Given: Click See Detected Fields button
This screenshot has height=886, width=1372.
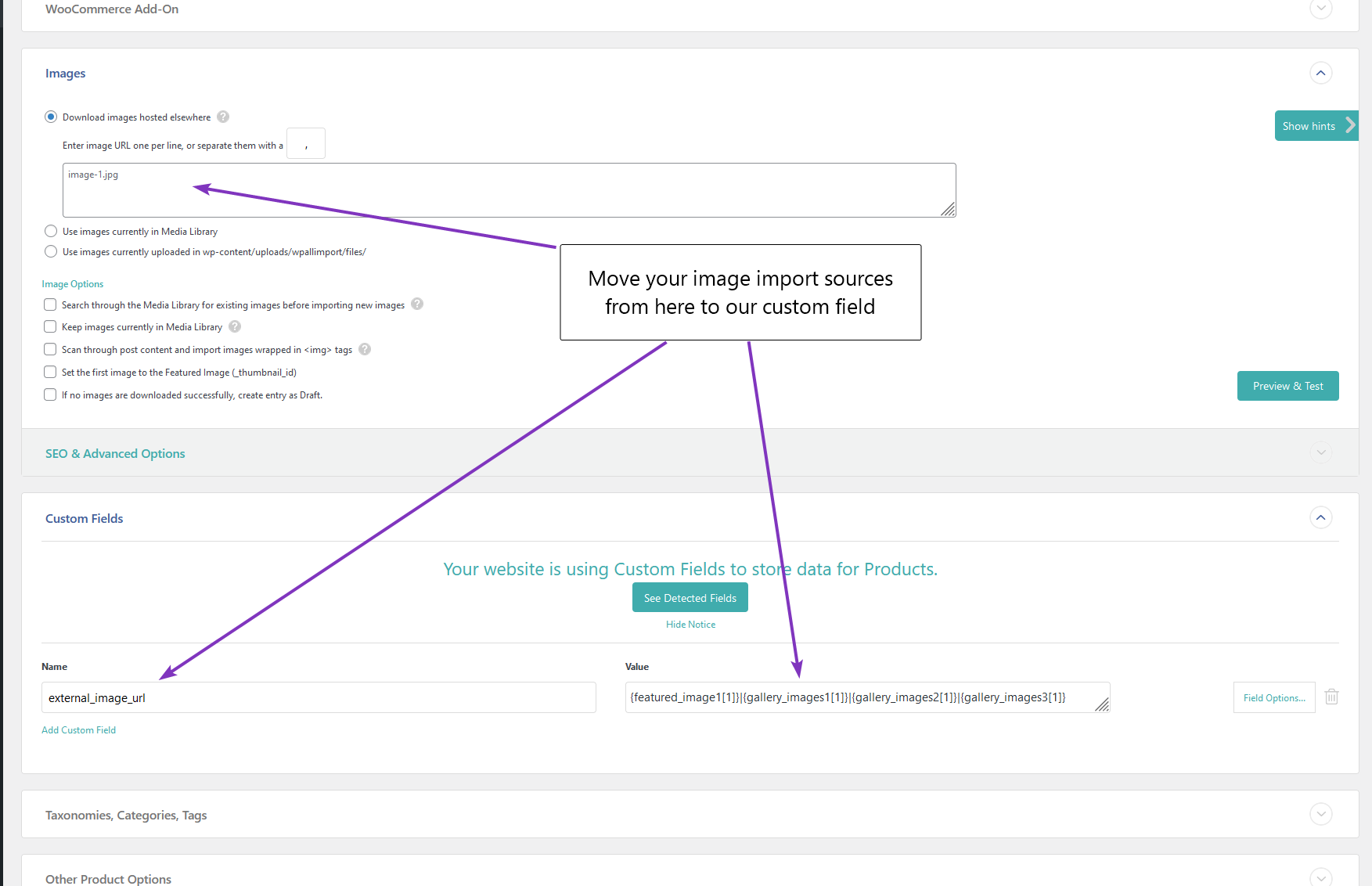Looking at the screenshot, I should click(690, 598).
